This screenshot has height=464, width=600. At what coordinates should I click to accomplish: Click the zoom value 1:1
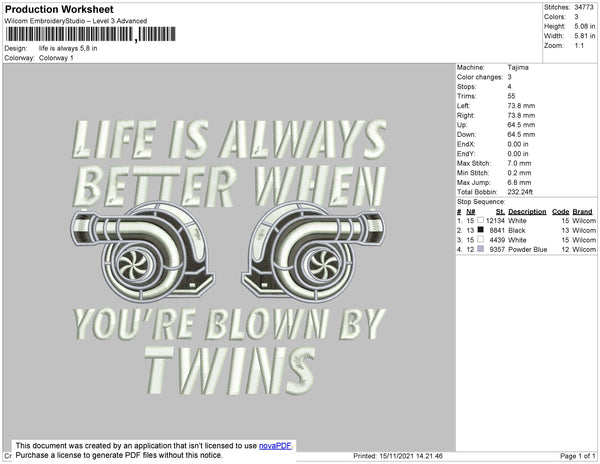tap(579, 46)
